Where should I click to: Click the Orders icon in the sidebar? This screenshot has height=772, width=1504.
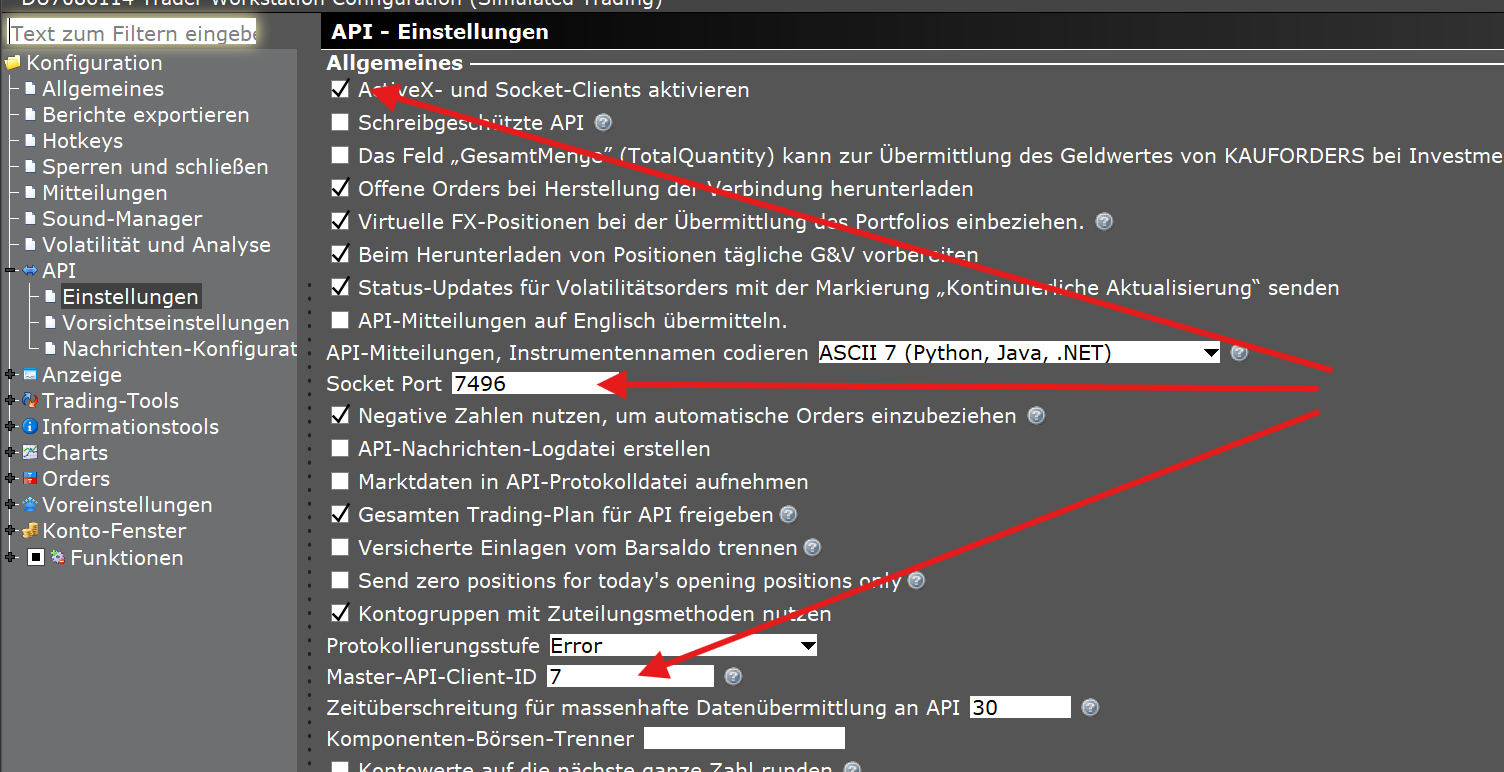pos(30,479)
